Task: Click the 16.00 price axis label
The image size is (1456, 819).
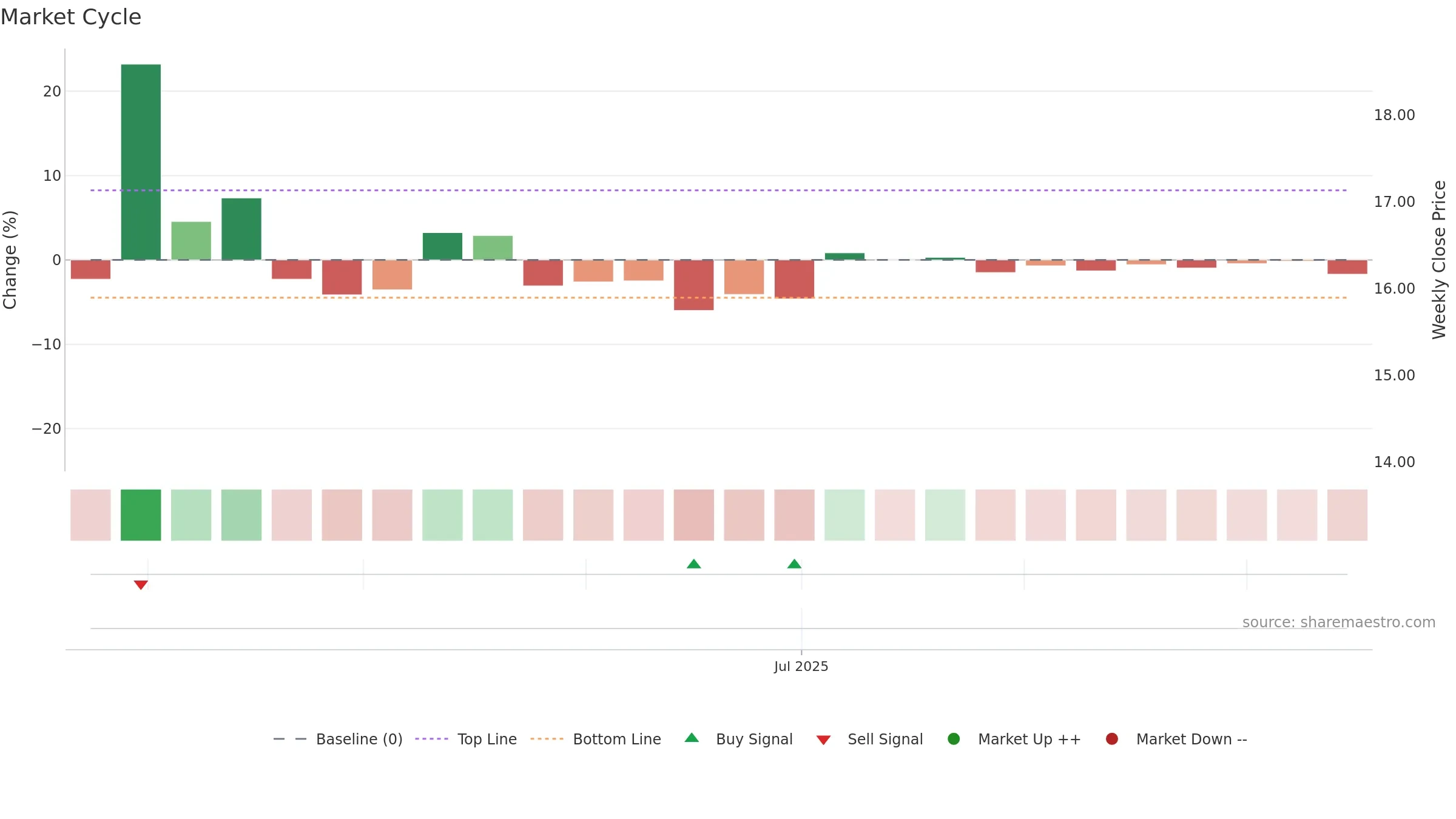Action: pyautogui.click(x=1394, y=289)
